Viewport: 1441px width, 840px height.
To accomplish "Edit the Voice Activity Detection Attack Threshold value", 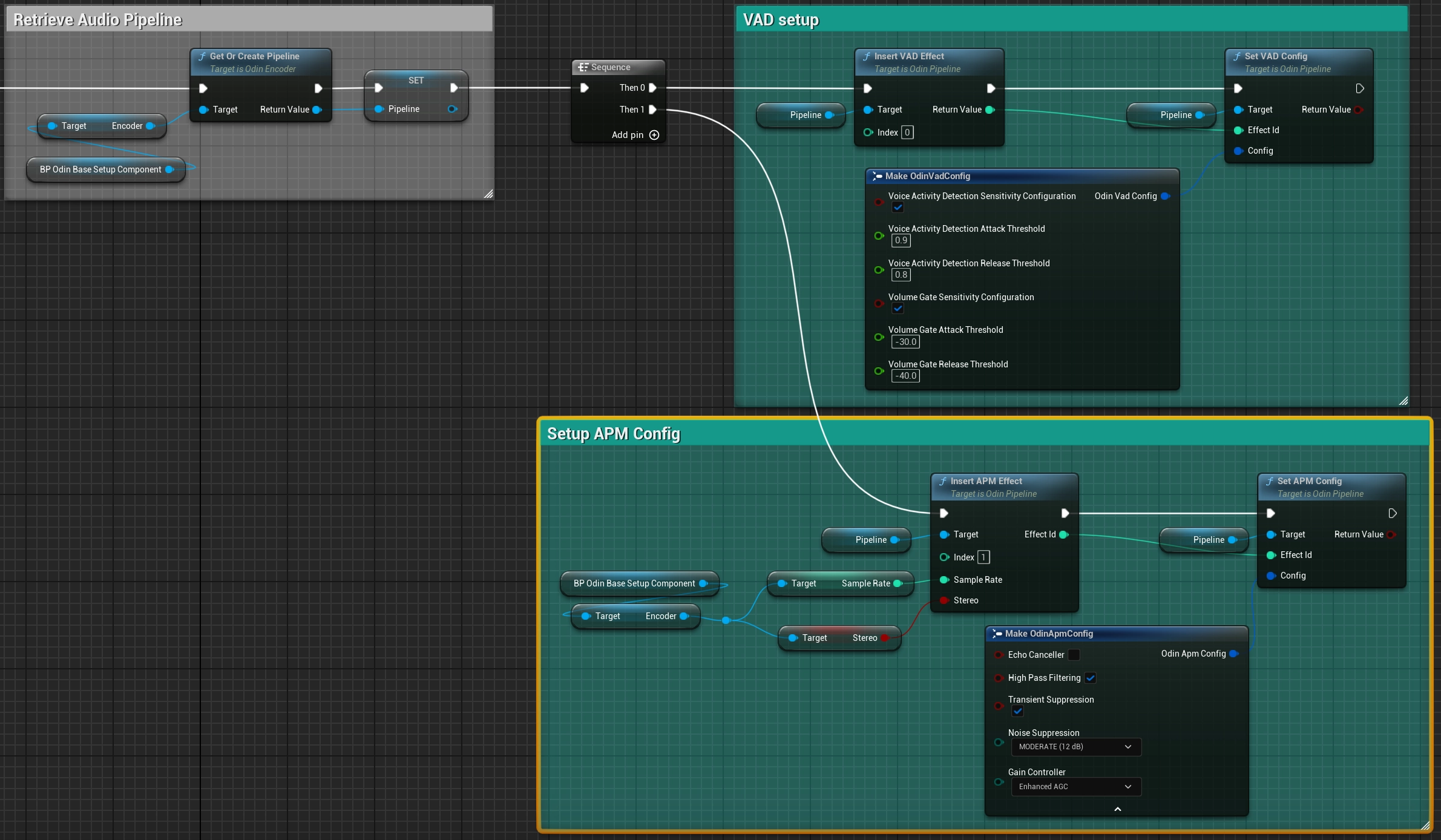I will tap(901, 240).
